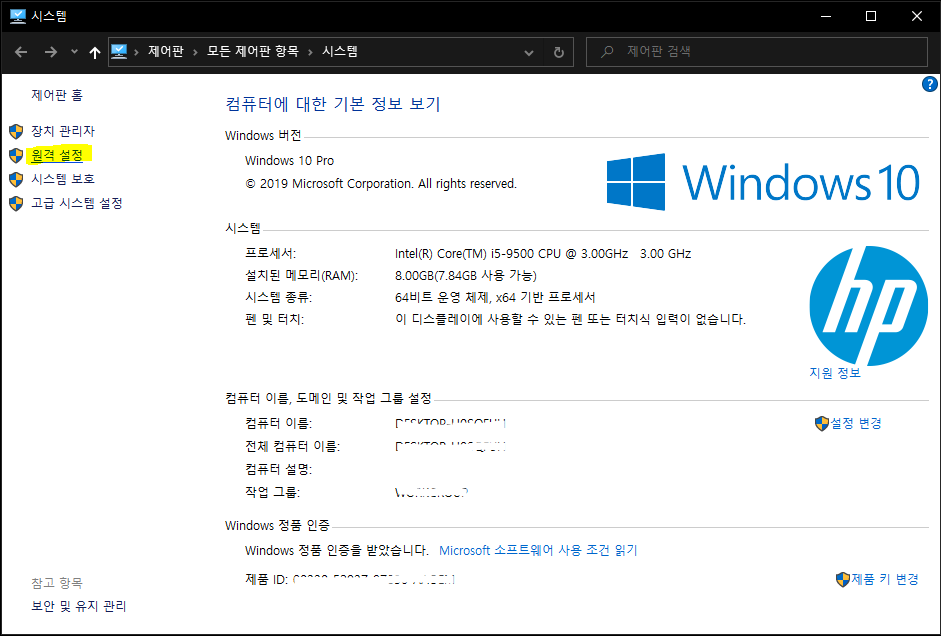Go forward with the right arrow
Image resolution: width=941 pixels, height=636 pixels.
50,52
